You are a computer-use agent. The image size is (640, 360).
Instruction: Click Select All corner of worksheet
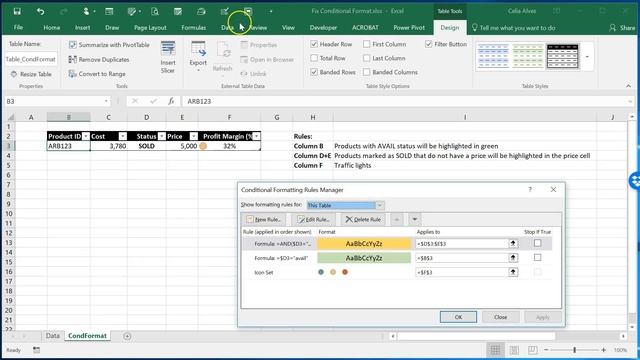click(10, 117)
